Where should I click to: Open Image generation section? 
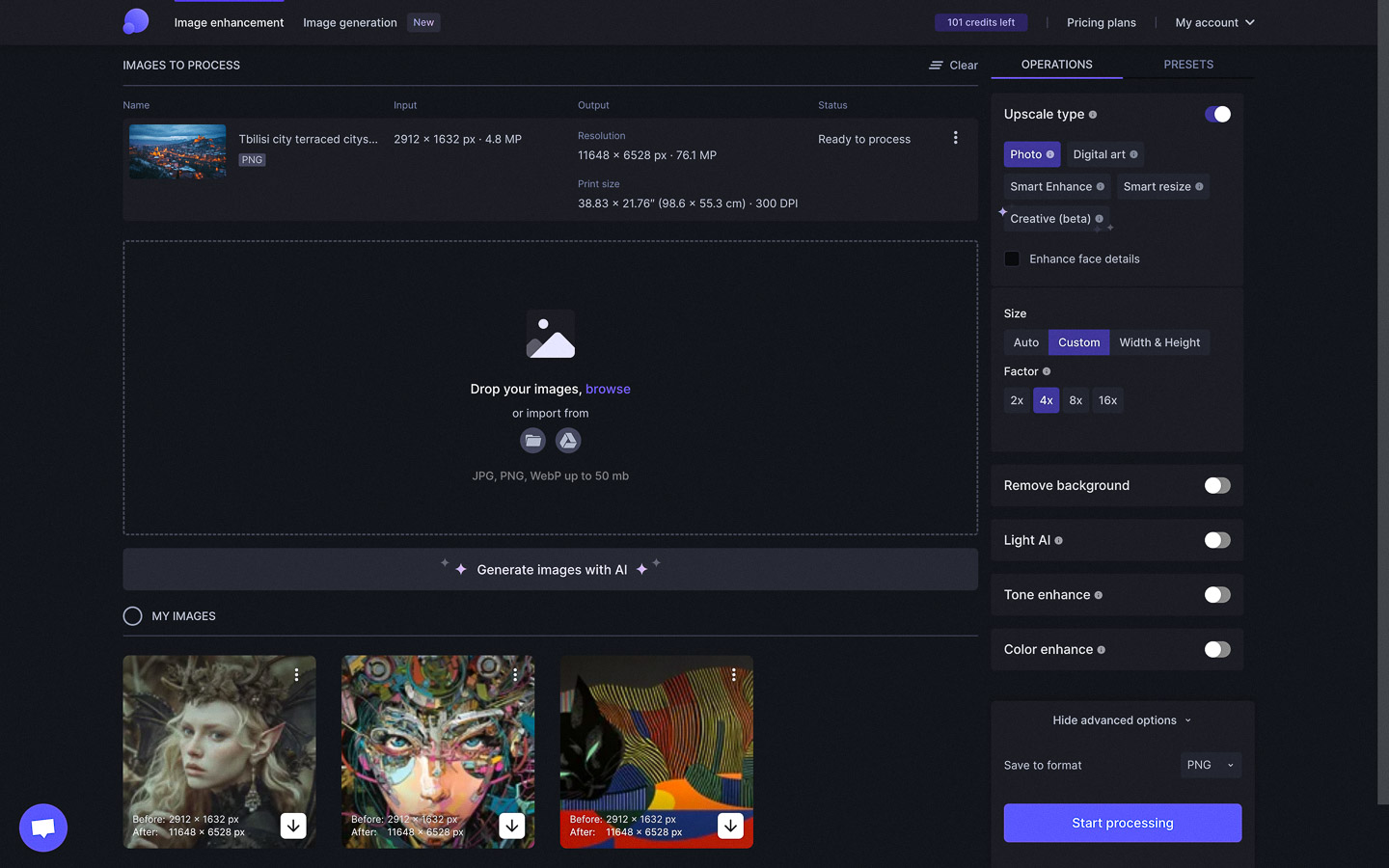(350, 22)
